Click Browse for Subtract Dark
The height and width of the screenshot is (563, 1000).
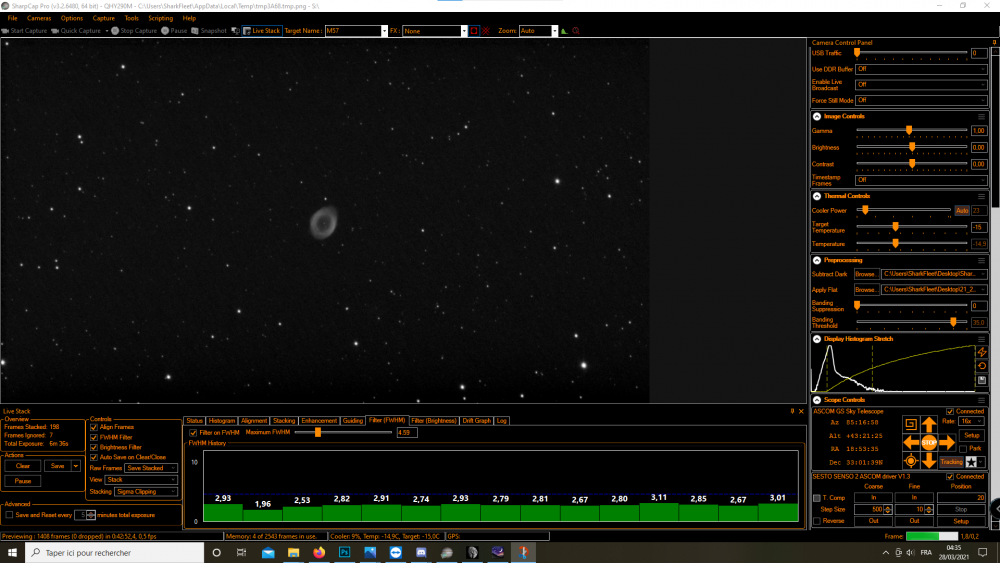[x=865, y=274]
